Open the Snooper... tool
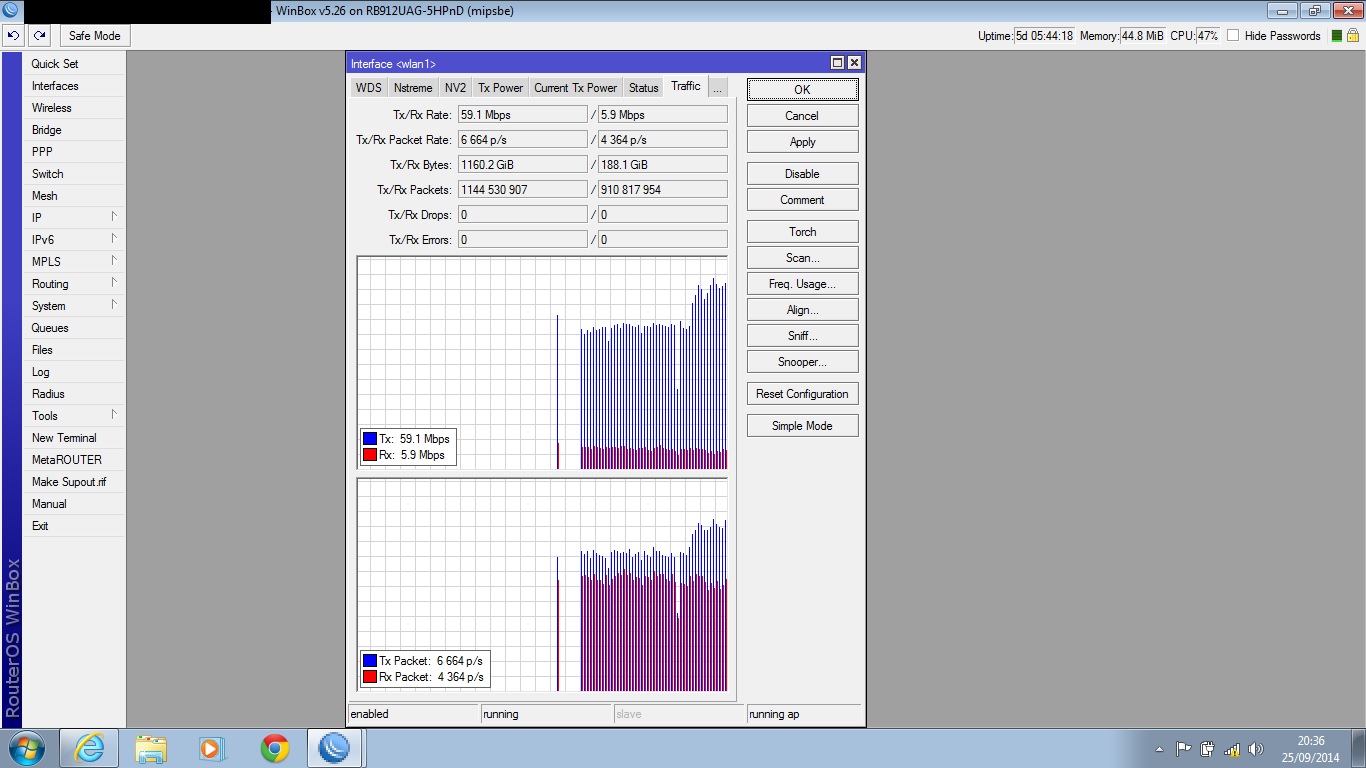 (802, 362)
